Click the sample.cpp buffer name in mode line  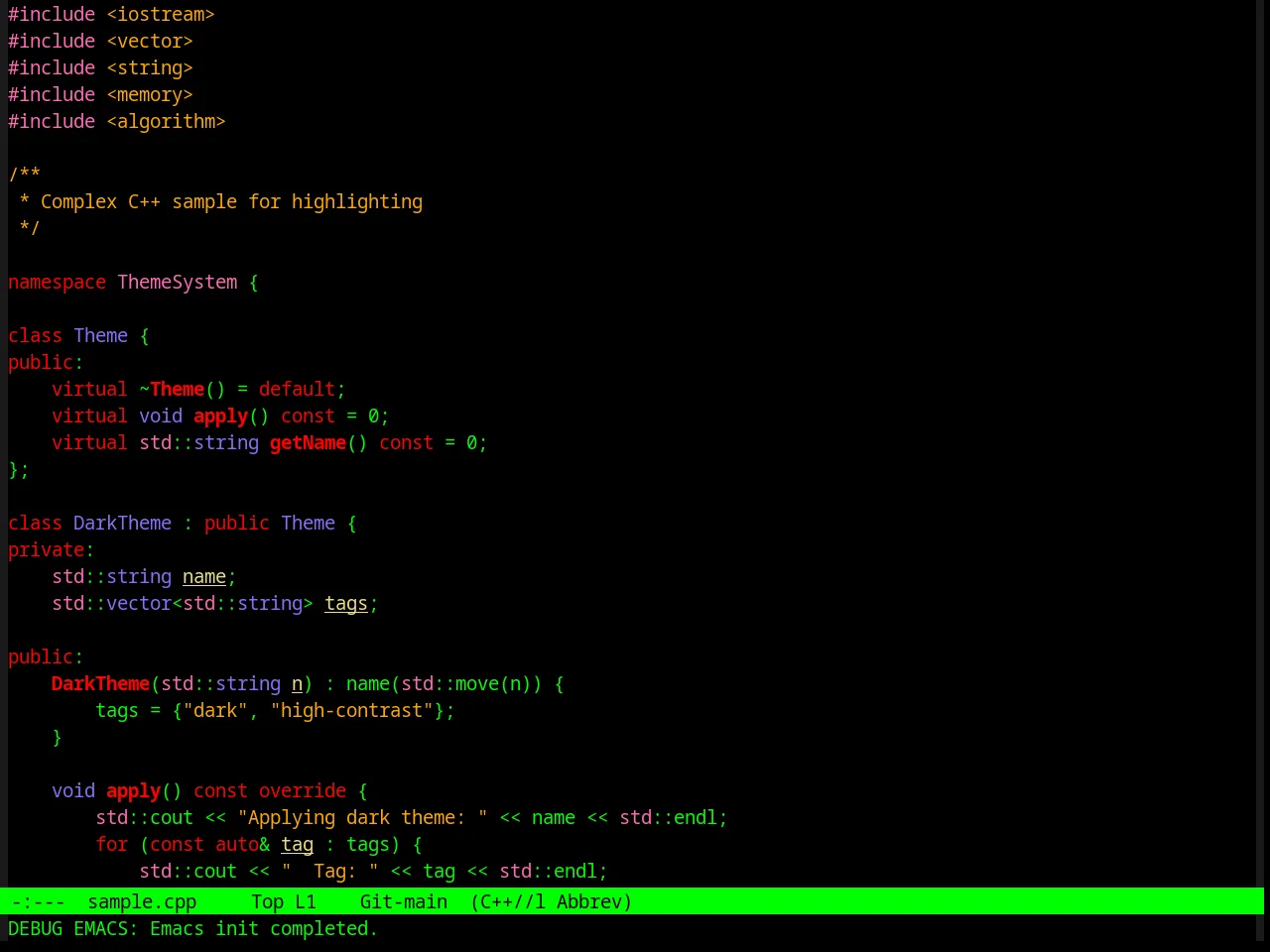(x=142, y=901)
